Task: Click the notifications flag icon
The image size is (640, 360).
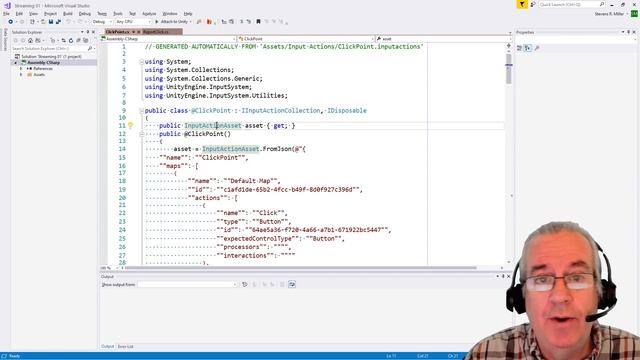Action: [522, 4]
